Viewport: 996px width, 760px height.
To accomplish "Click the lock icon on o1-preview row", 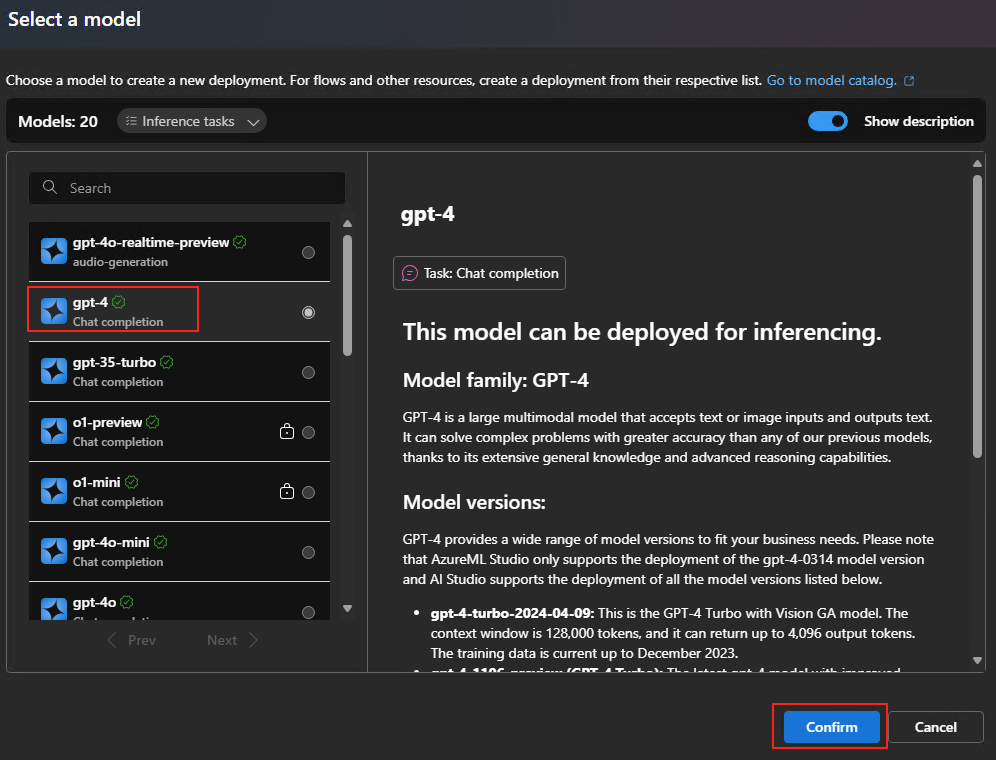I will (x=287, y=431).
